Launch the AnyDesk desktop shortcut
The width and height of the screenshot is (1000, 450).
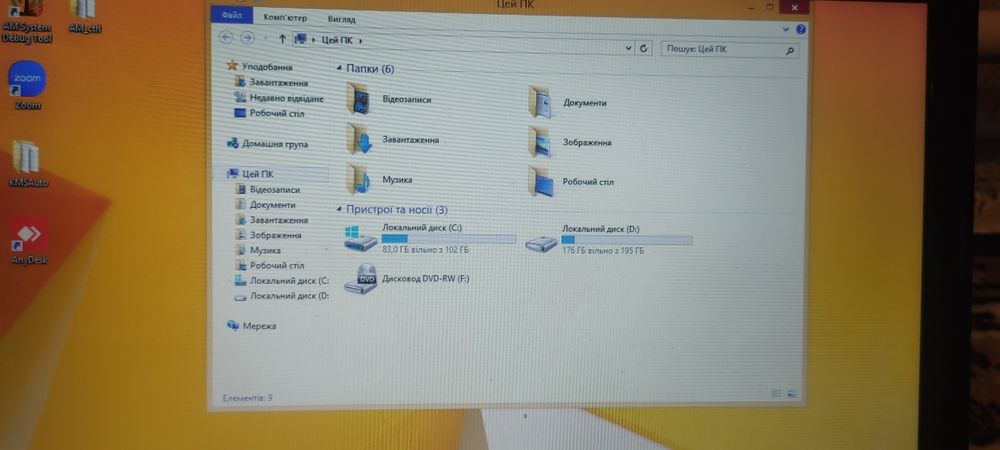tap(29, 240)
